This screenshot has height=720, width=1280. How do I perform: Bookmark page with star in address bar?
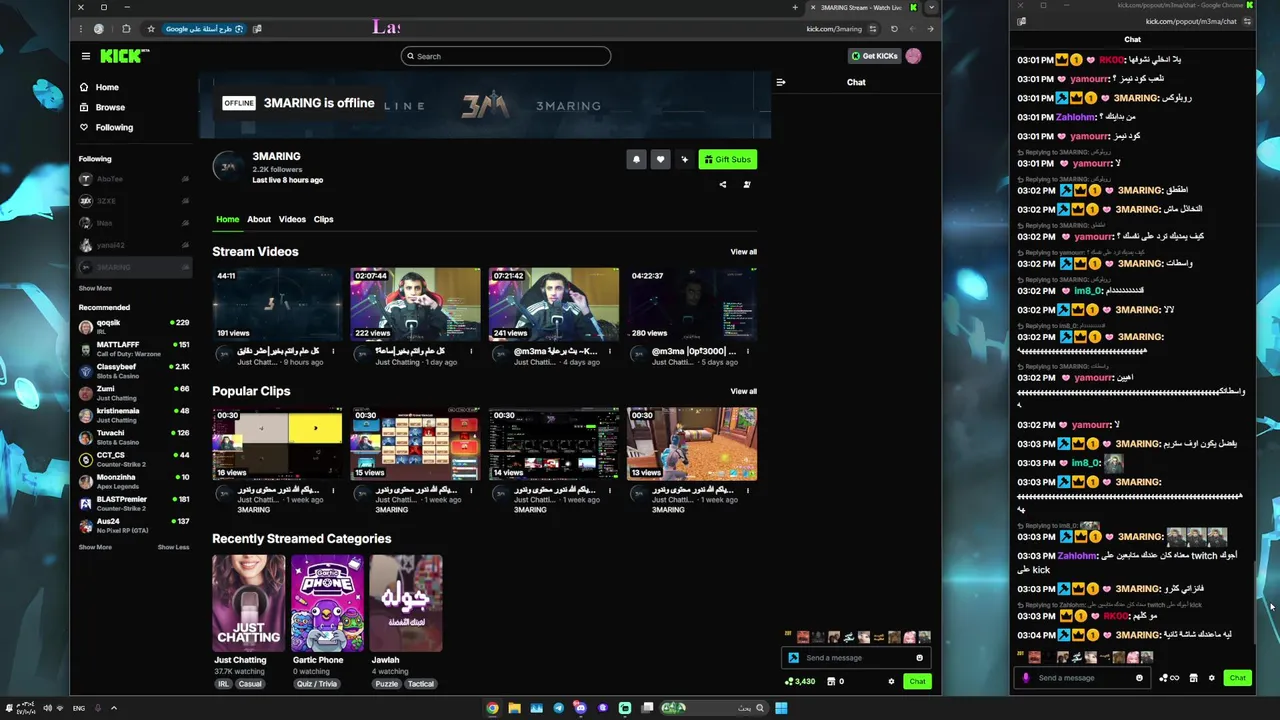tap(151, 29)
